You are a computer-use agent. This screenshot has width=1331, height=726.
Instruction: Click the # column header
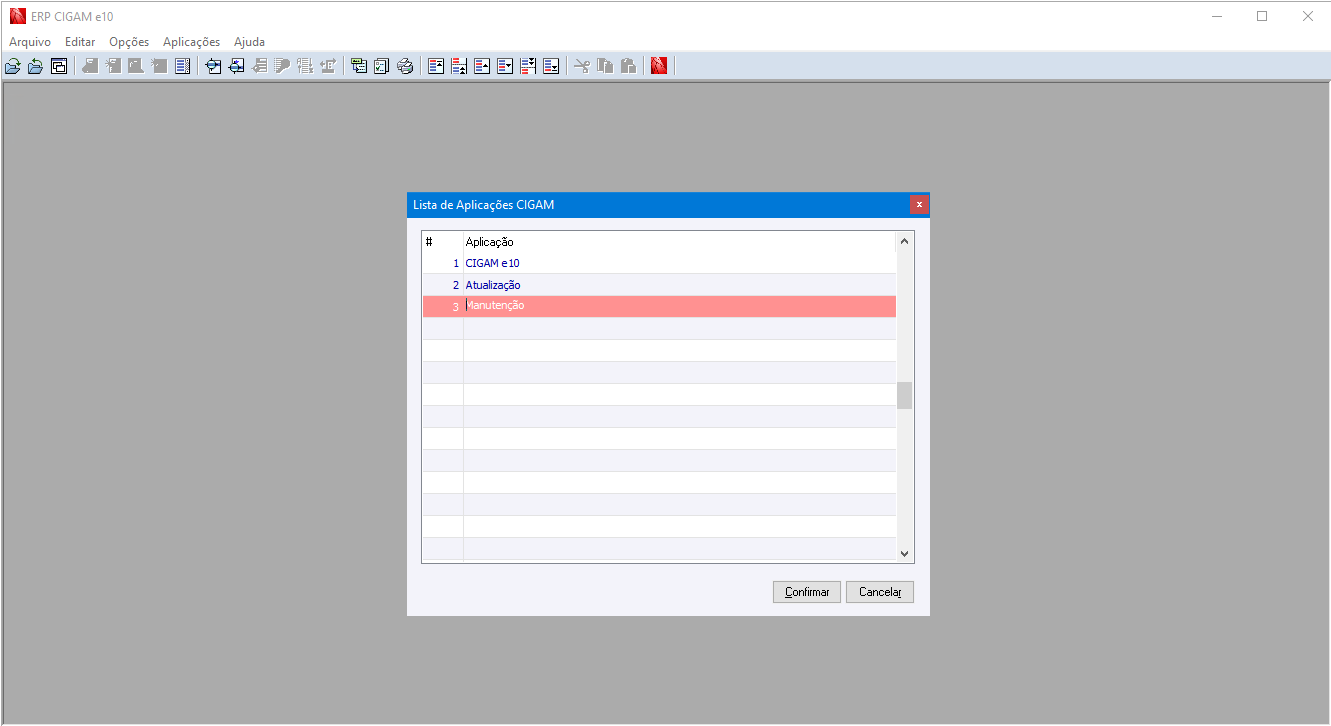pyautogui.click(x=443, y=242)
